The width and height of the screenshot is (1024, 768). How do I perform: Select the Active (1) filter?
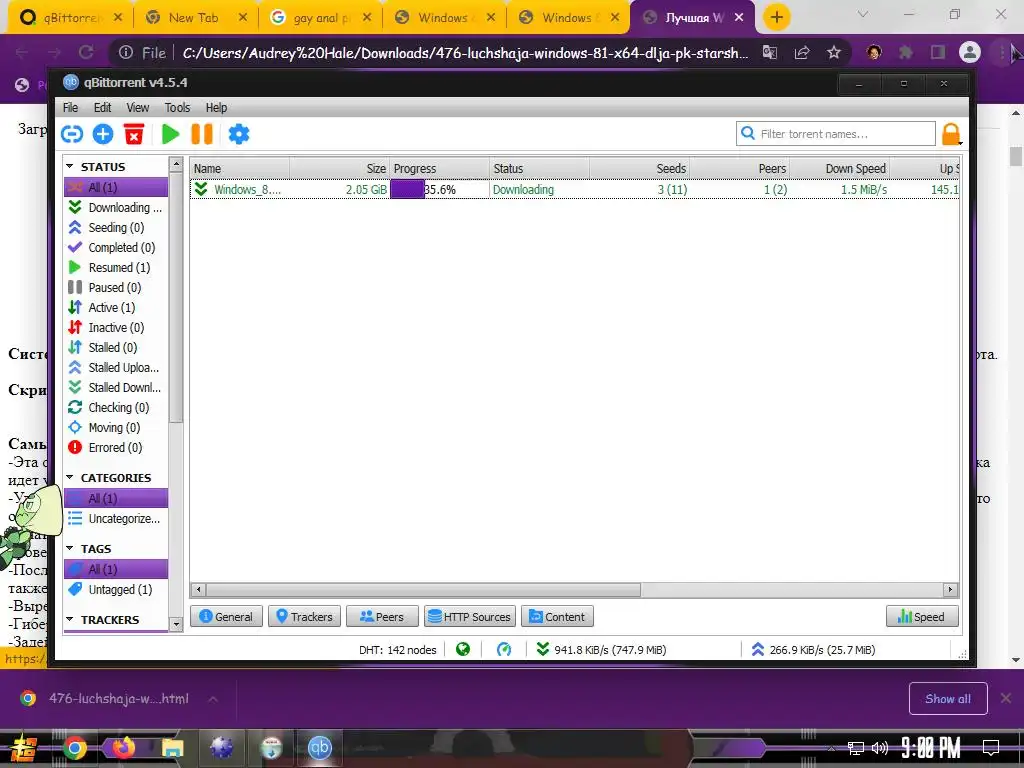(x=116, y=308)
